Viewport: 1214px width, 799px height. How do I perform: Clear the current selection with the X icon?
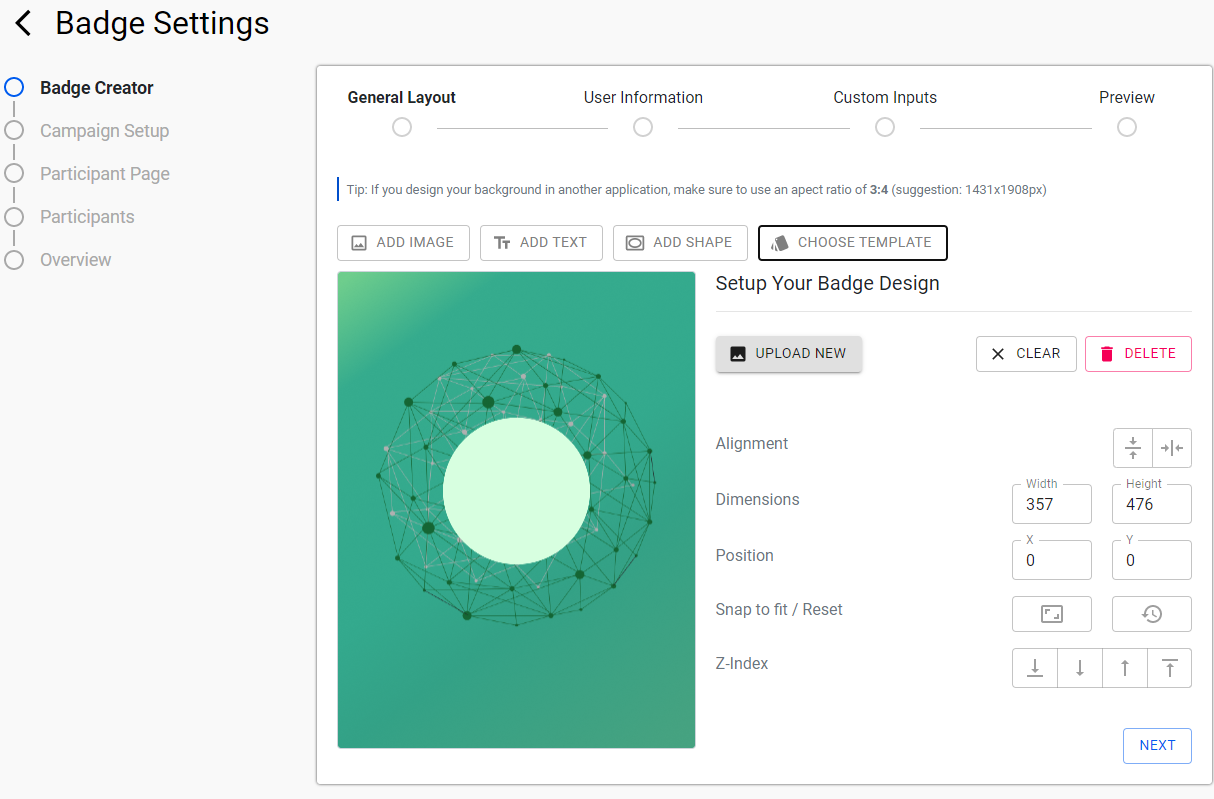[1026, 353]
